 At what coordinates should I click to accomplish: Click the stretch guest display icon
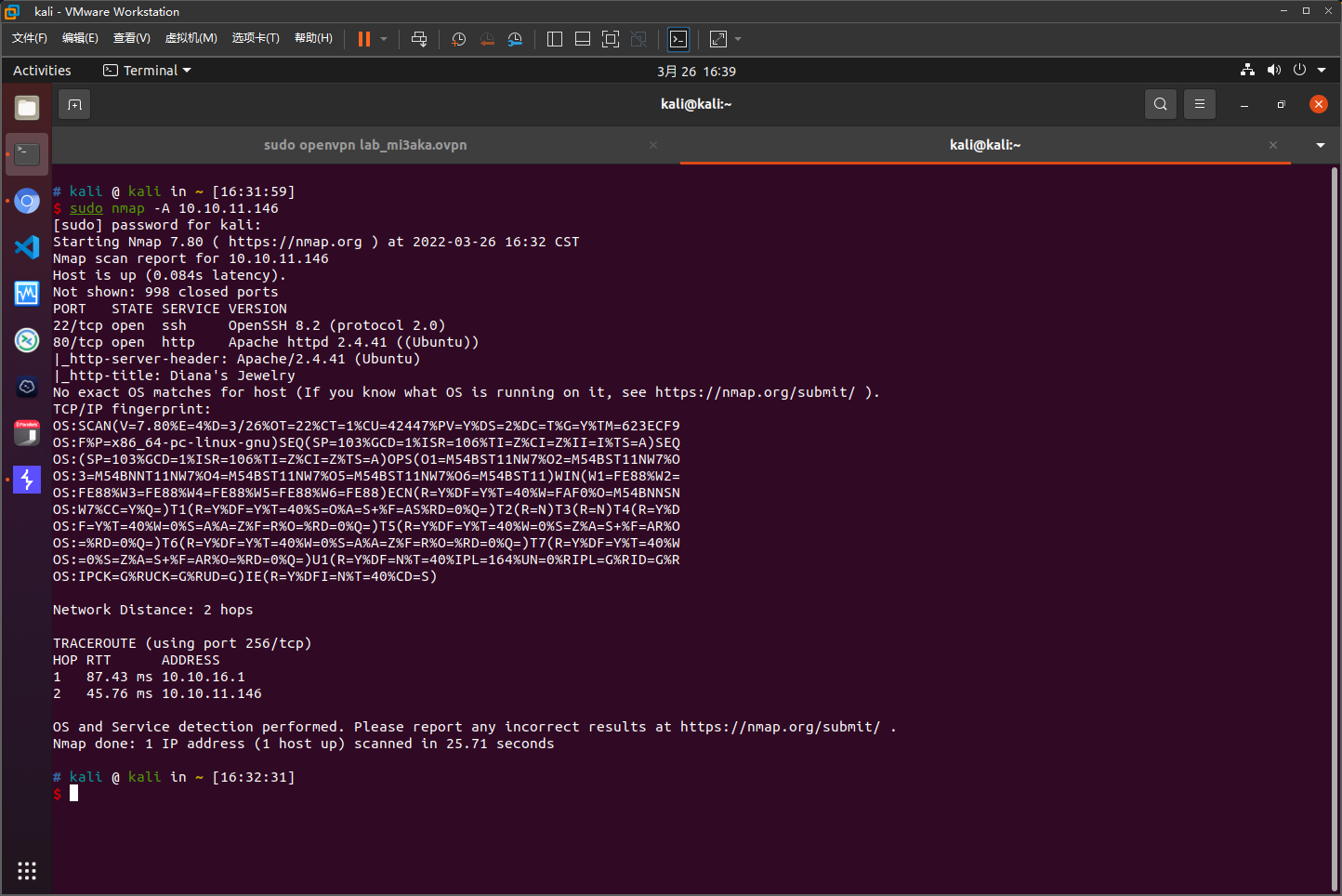(718, 39)
